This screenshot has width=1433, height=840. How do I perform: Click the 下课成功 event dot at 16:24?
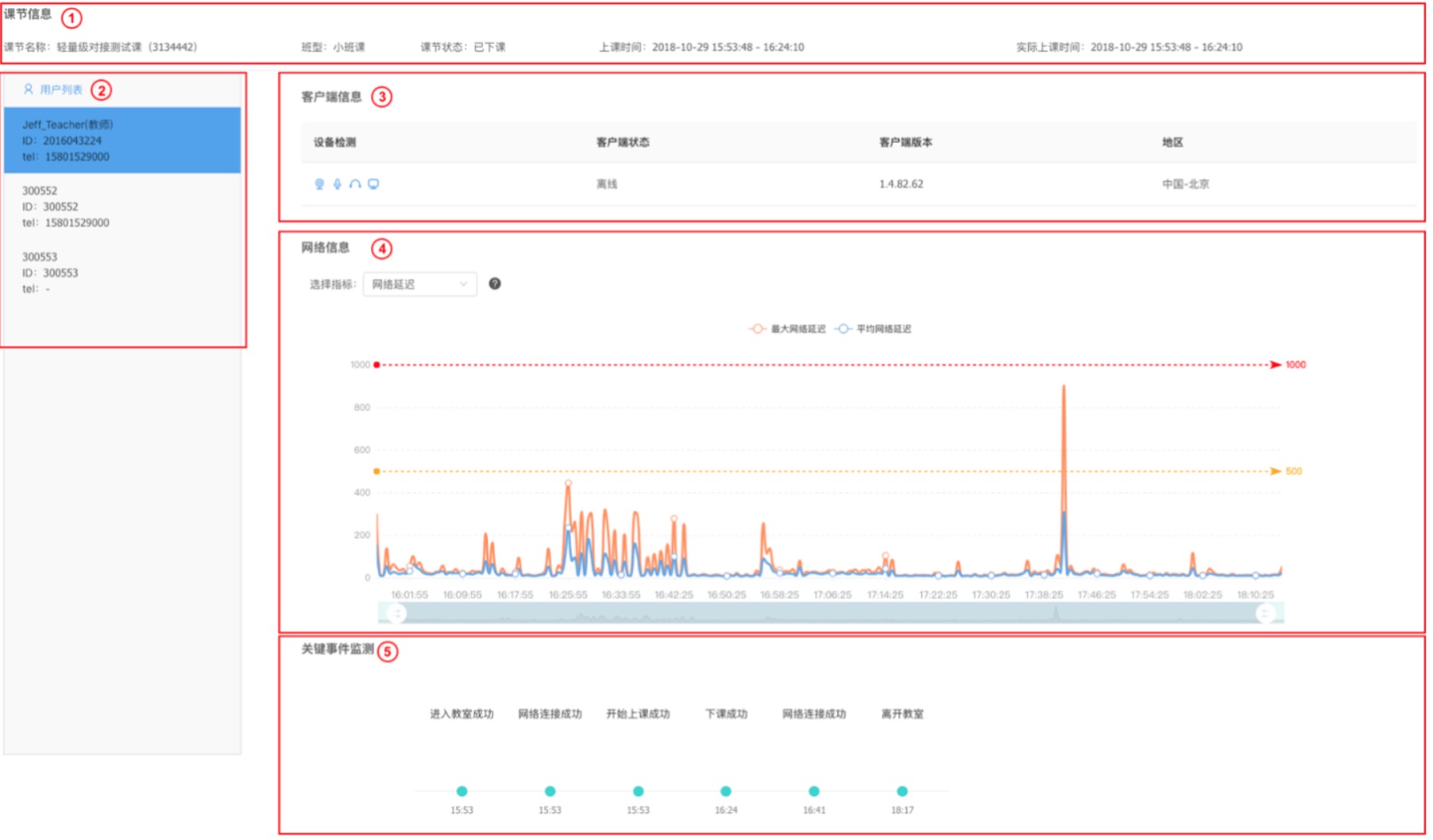click(725, 791)
